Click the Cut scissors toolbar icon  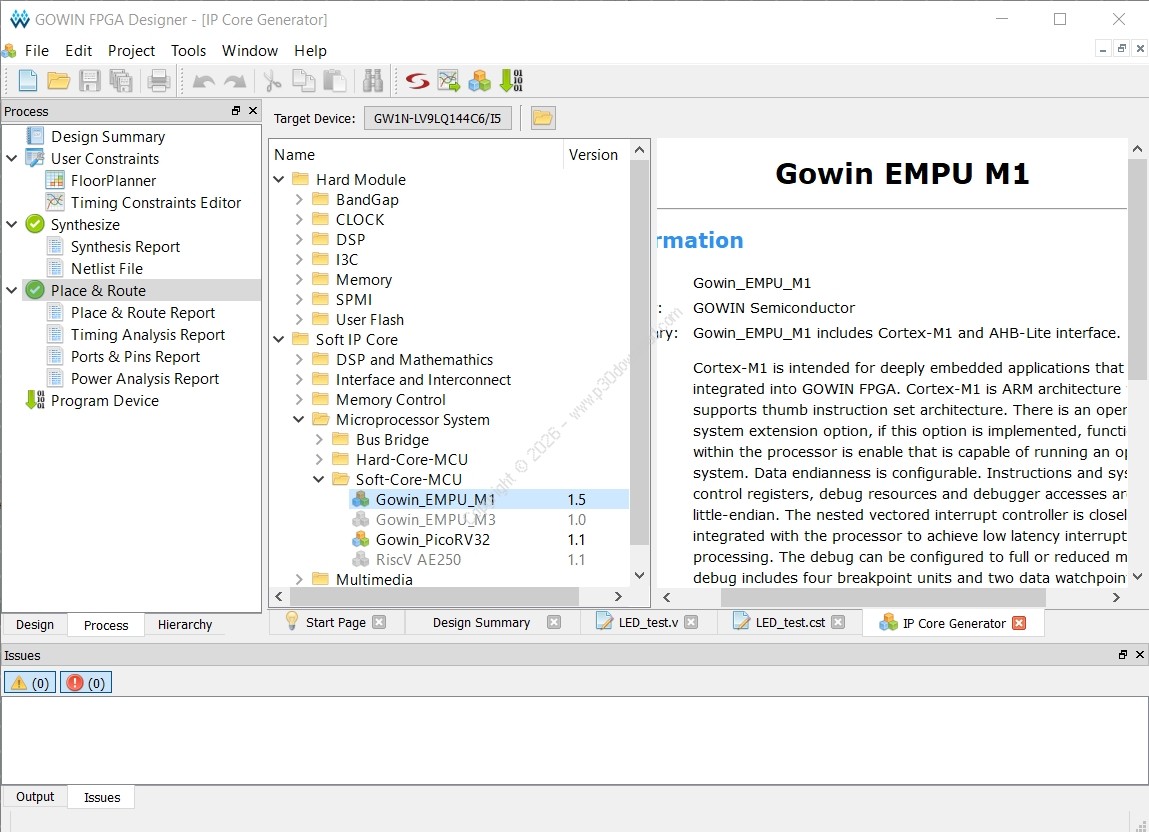coord(273,81)
